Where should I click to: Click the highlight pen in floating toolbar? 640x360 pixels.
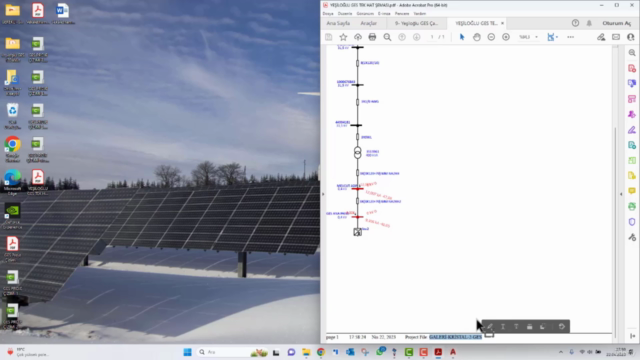point(490,327)
